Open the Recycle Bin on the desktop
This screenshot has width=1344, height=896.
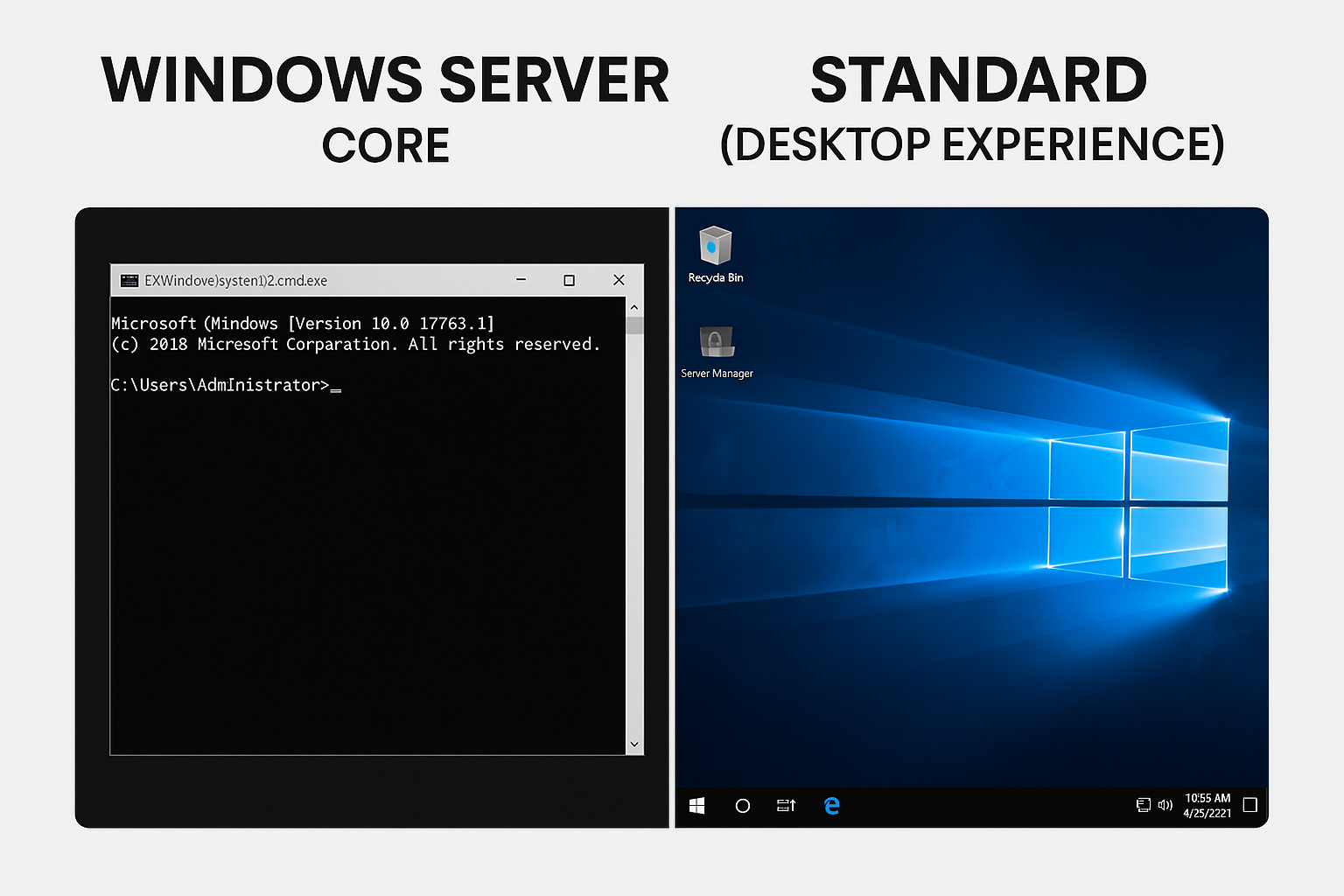point(715,248)
